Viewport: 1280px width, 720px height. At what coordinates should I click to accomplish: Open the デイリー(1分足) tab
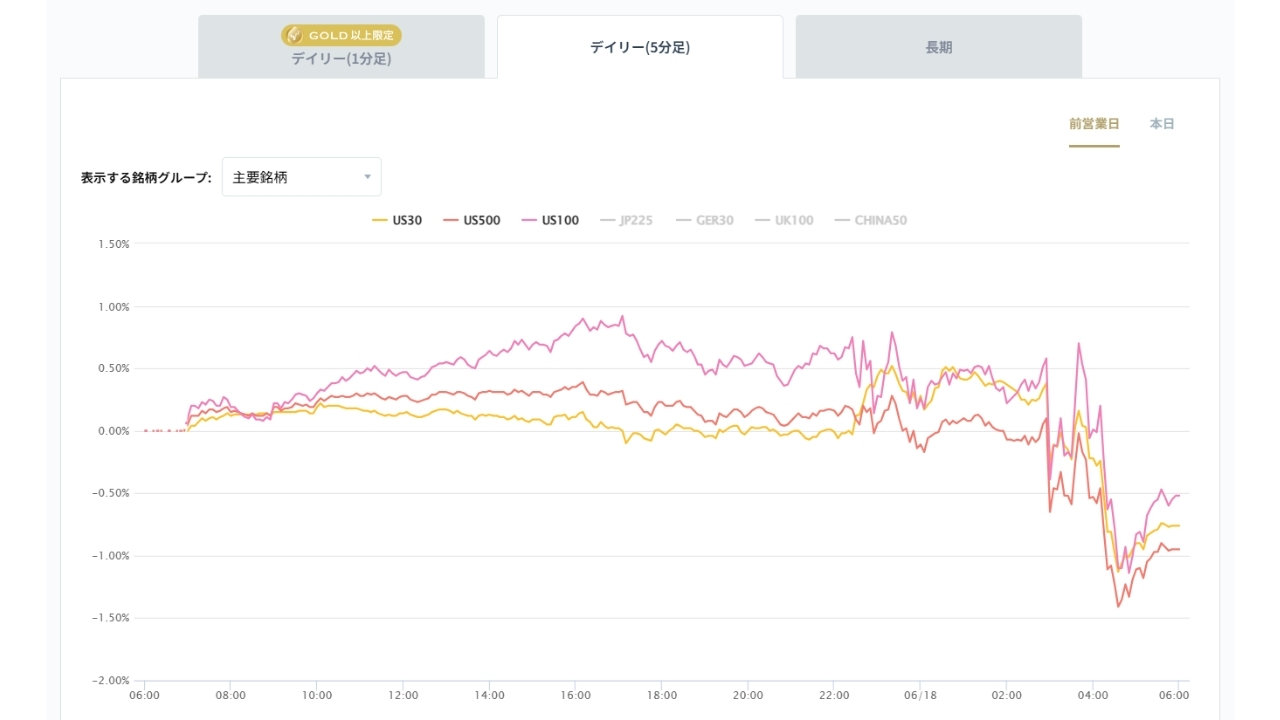point(341,47)
